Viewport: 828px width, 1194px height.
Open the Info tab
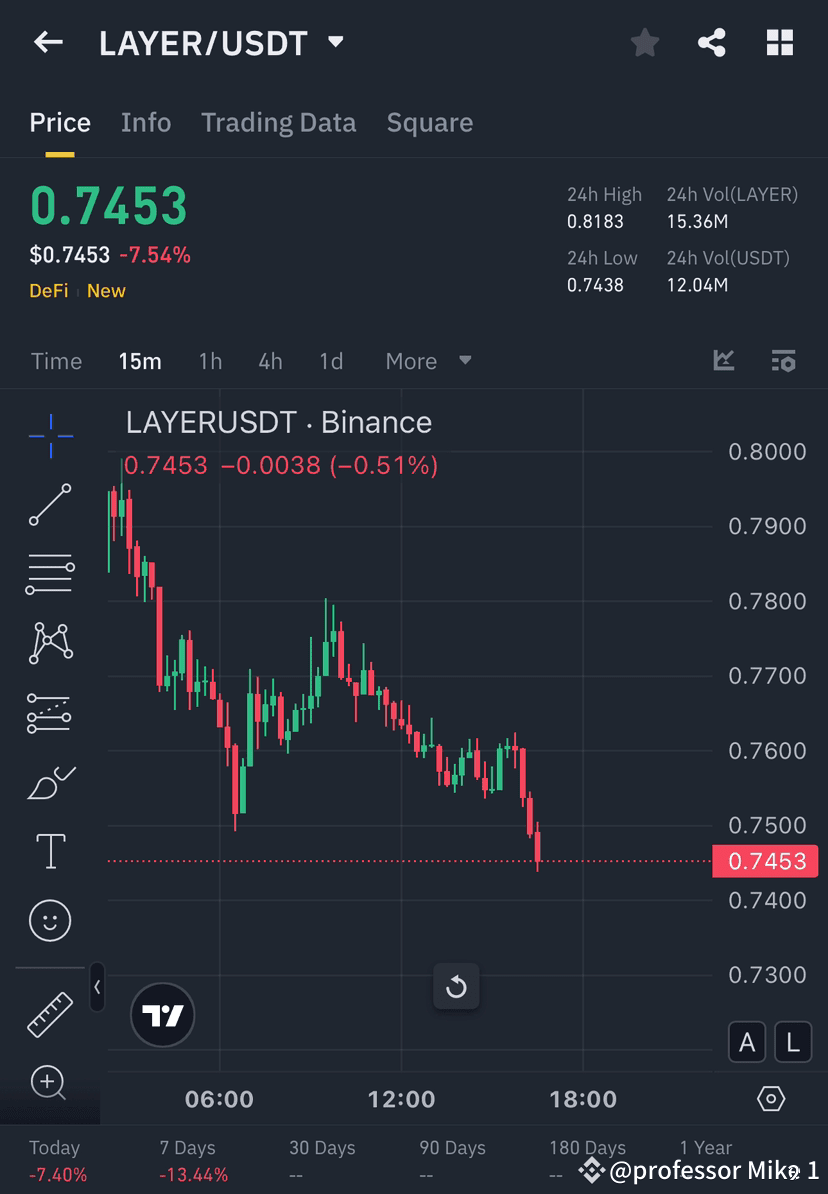click(145, 122)
